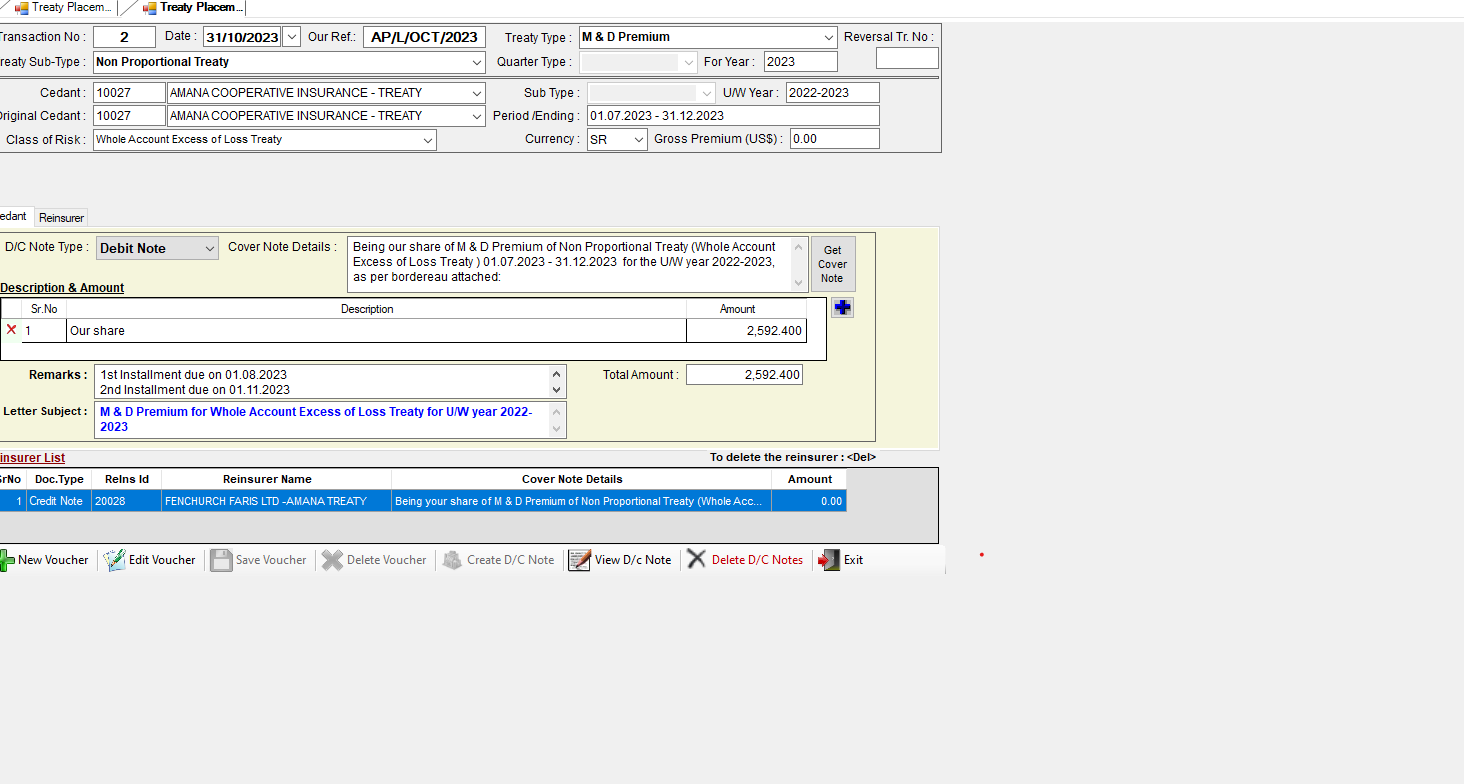
Task: Click the Get Cover Note button
Action: pyautogui.click(x=832, y=264)
